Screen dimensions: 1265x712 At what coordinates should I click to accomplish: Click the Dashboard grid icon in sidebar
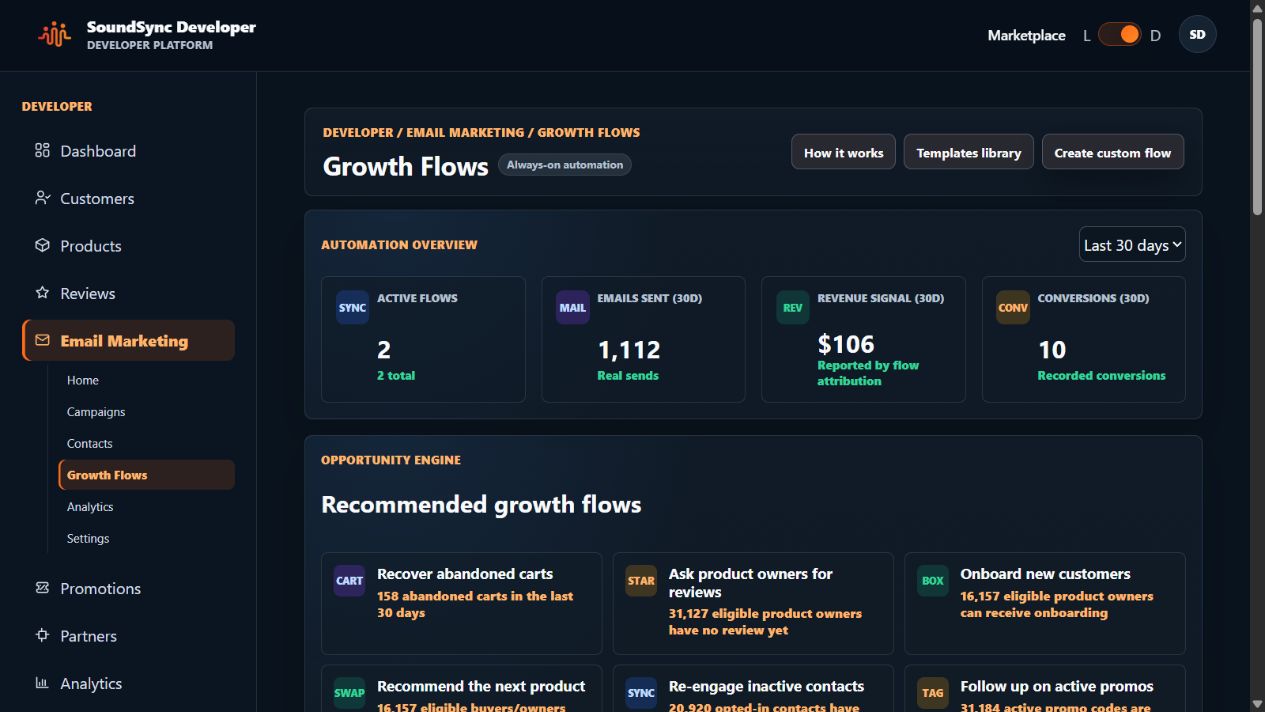[x=42, y=150]
